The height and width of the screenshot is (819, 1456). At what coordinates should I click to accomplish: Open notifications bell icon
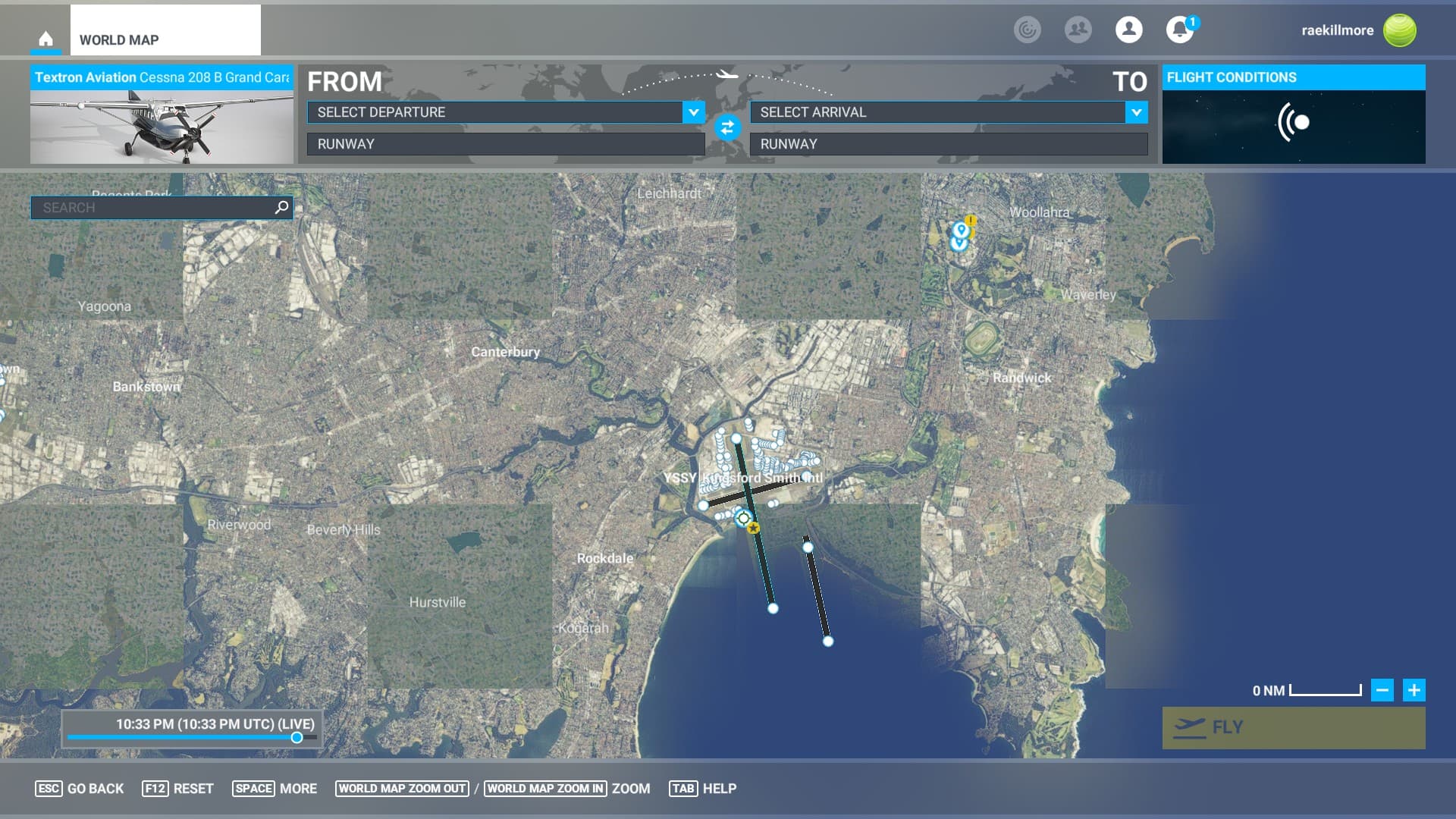pyautogui.click(x=1180, y=30)
